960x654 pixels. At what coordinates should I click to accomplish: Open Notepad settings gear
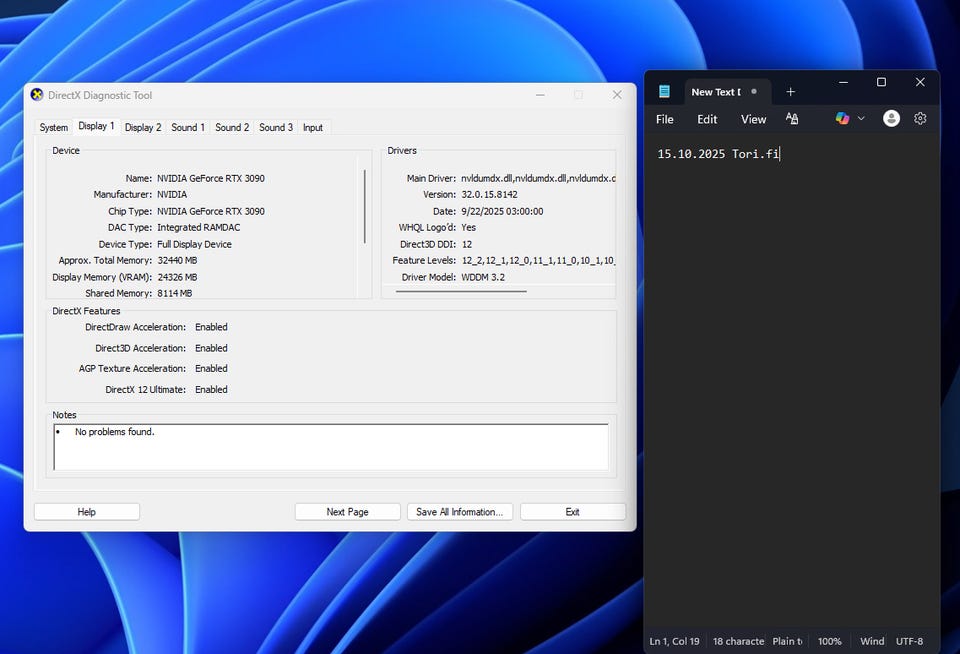920,119
